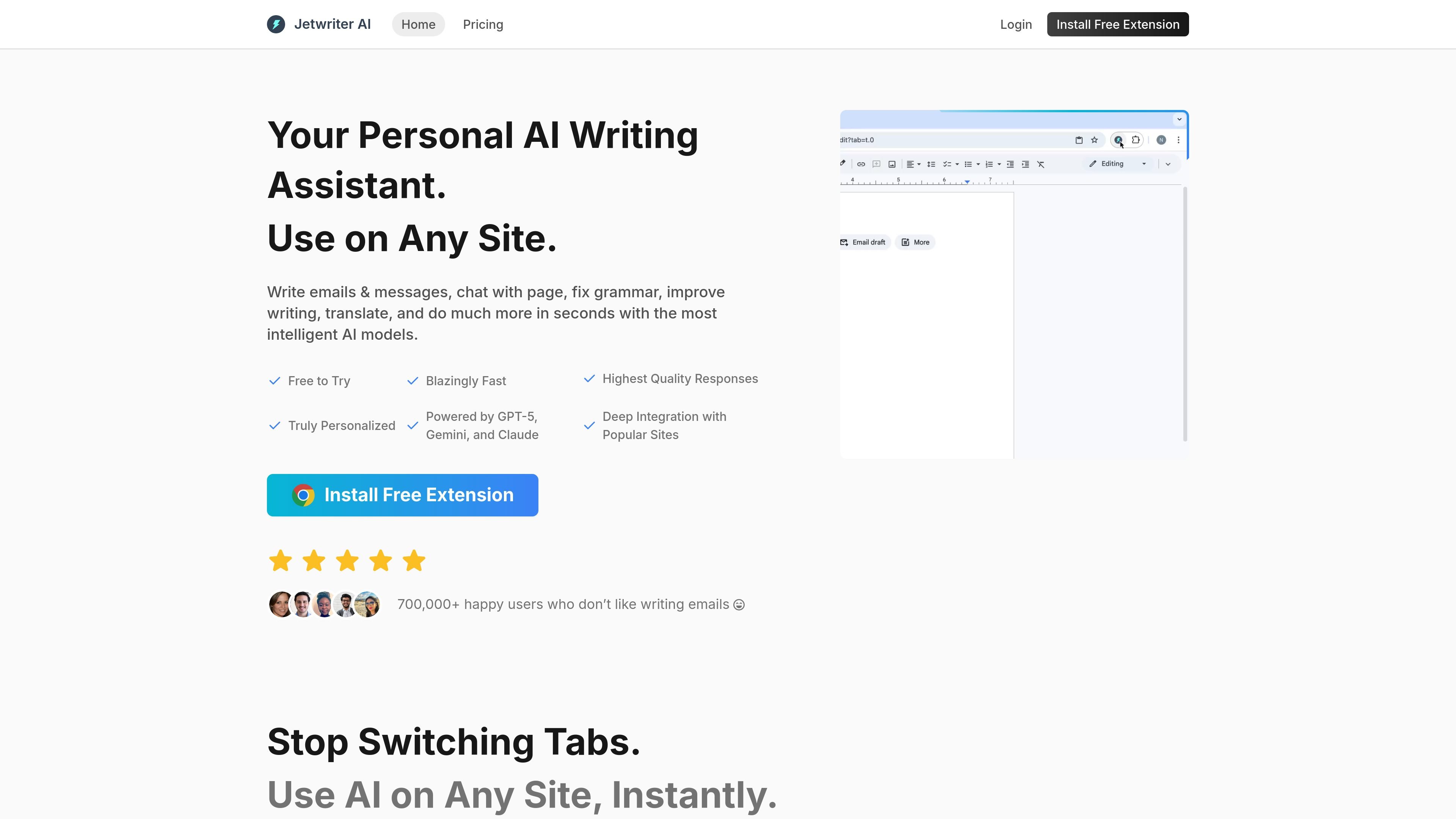The image size is (1456, 819).
Task: Click the 'Highest Quality Responses' text
Action: tap(680, 379)
